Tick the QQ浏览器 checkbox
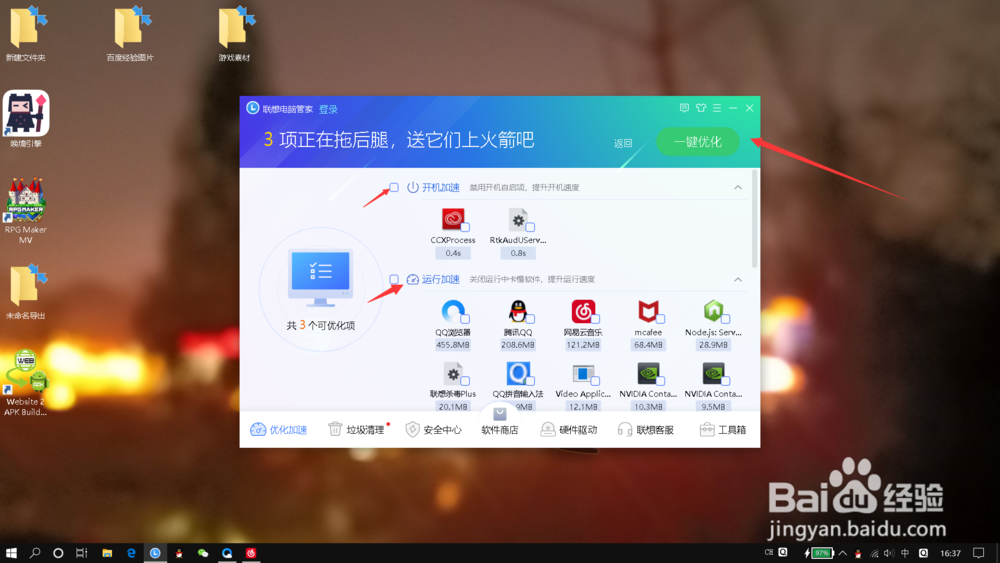The image size is (1000, 563). [x=466, y=319]
